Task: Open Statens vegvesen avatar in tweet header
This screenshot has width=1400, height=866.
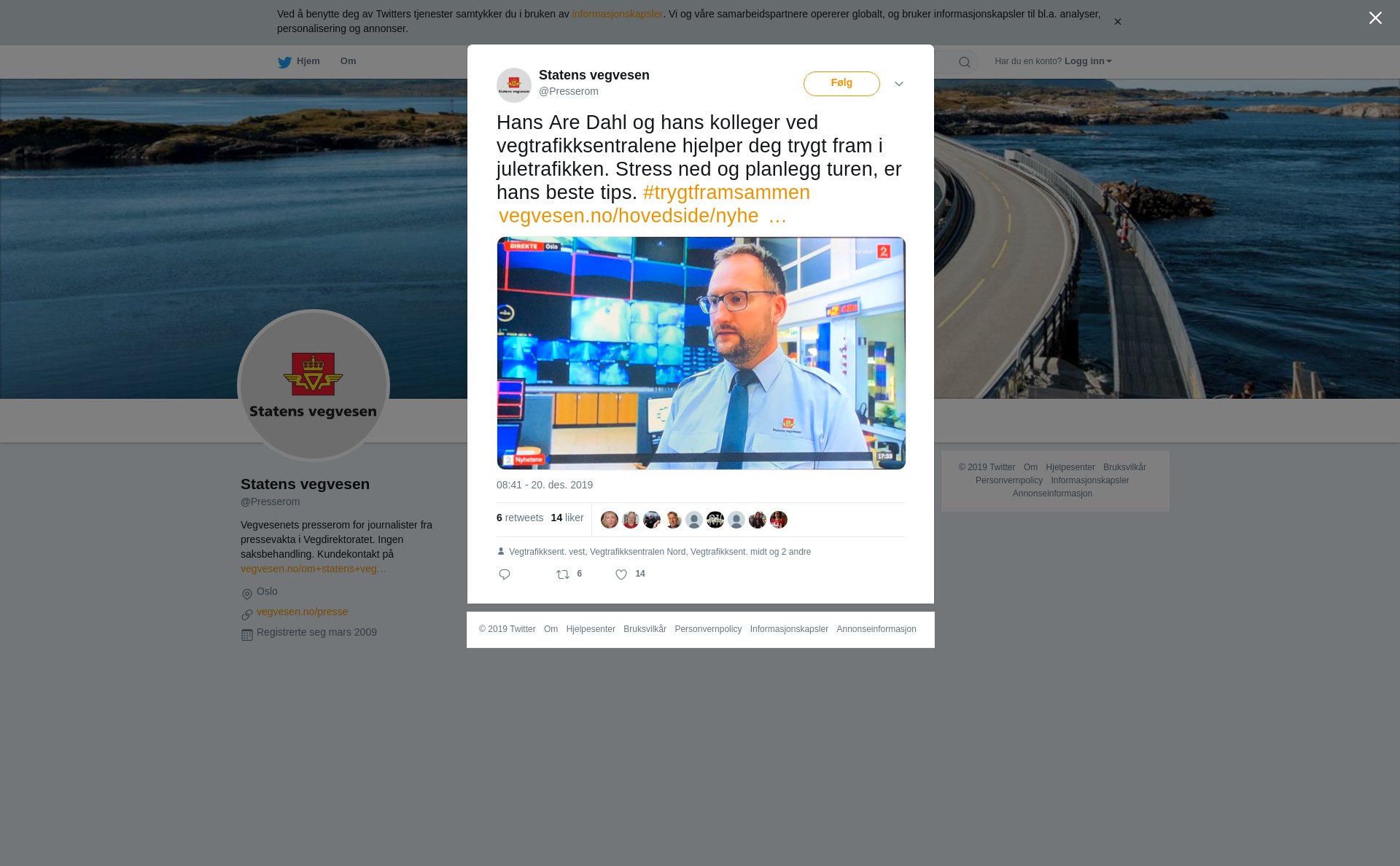Action: click(x=514, y=85)
